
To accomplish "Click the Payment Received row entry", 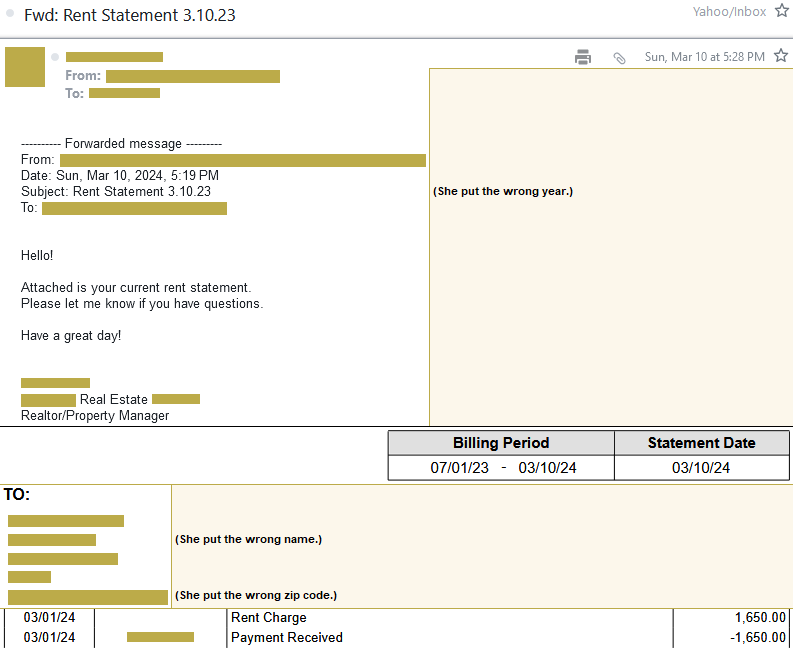I will tap(286, 637).
